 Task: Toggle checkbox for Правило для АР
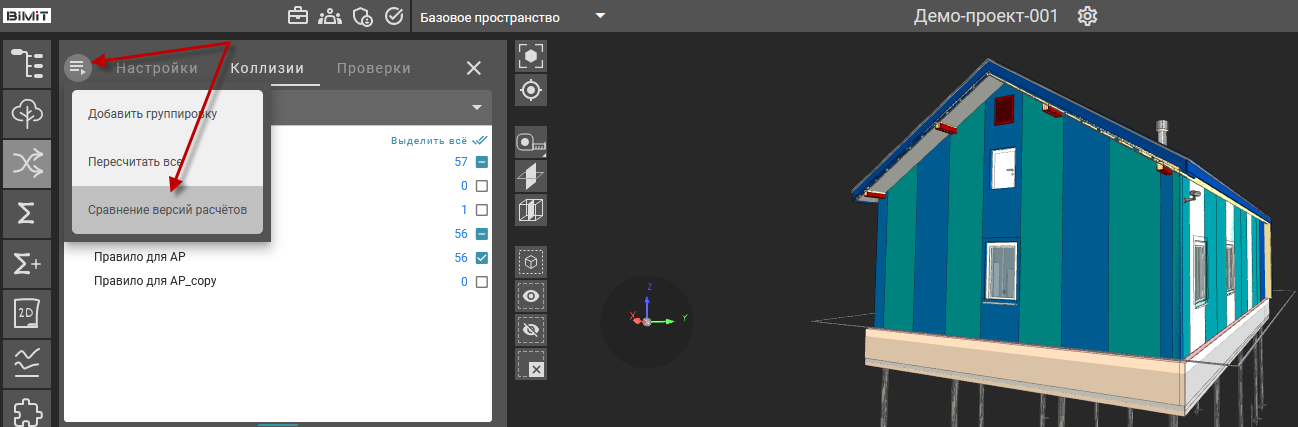[x=481, y=258]
